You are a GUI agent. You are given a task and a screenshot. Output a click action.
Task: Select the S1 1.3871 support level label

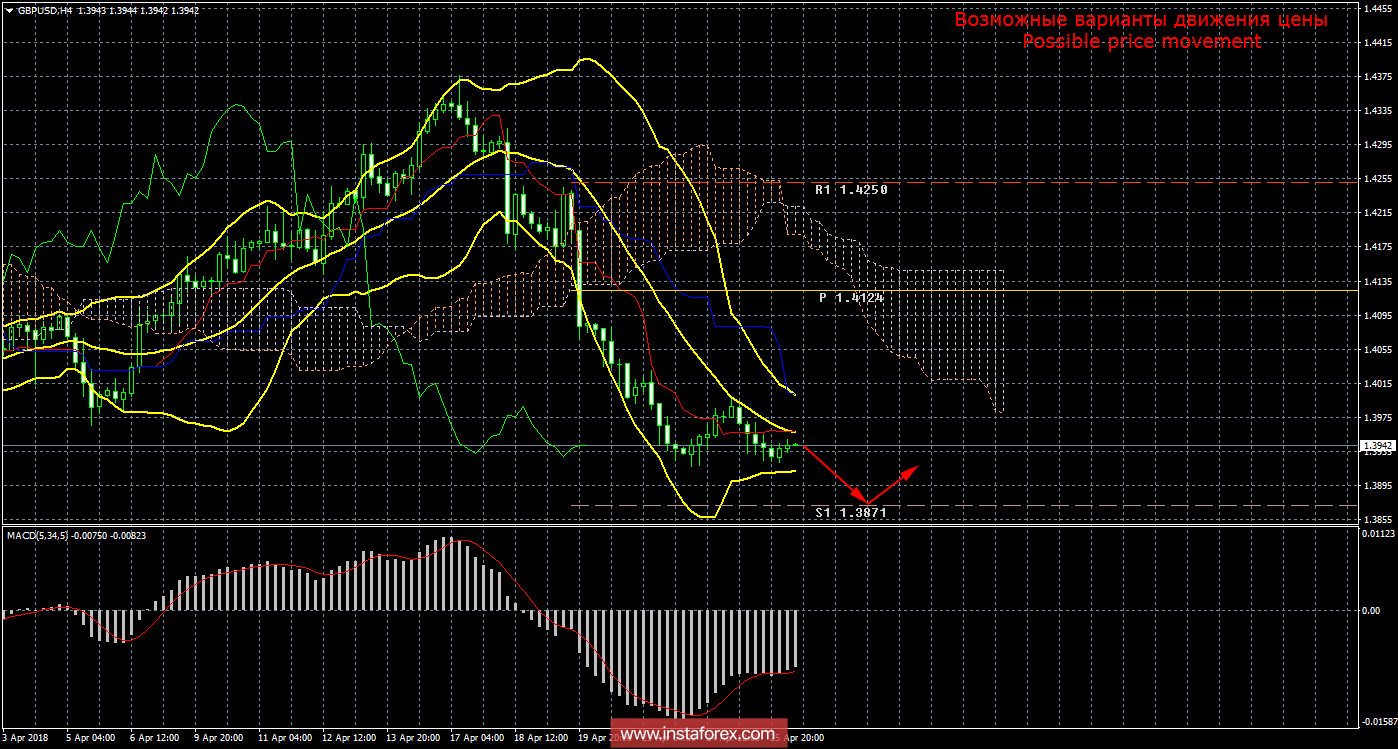pyautogui.click(x=851, y=512)
